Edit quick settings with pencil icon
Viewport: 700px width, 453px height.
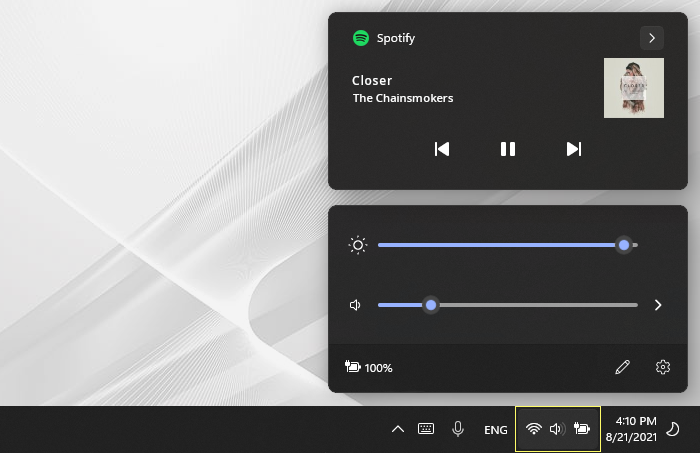(622, 367)
